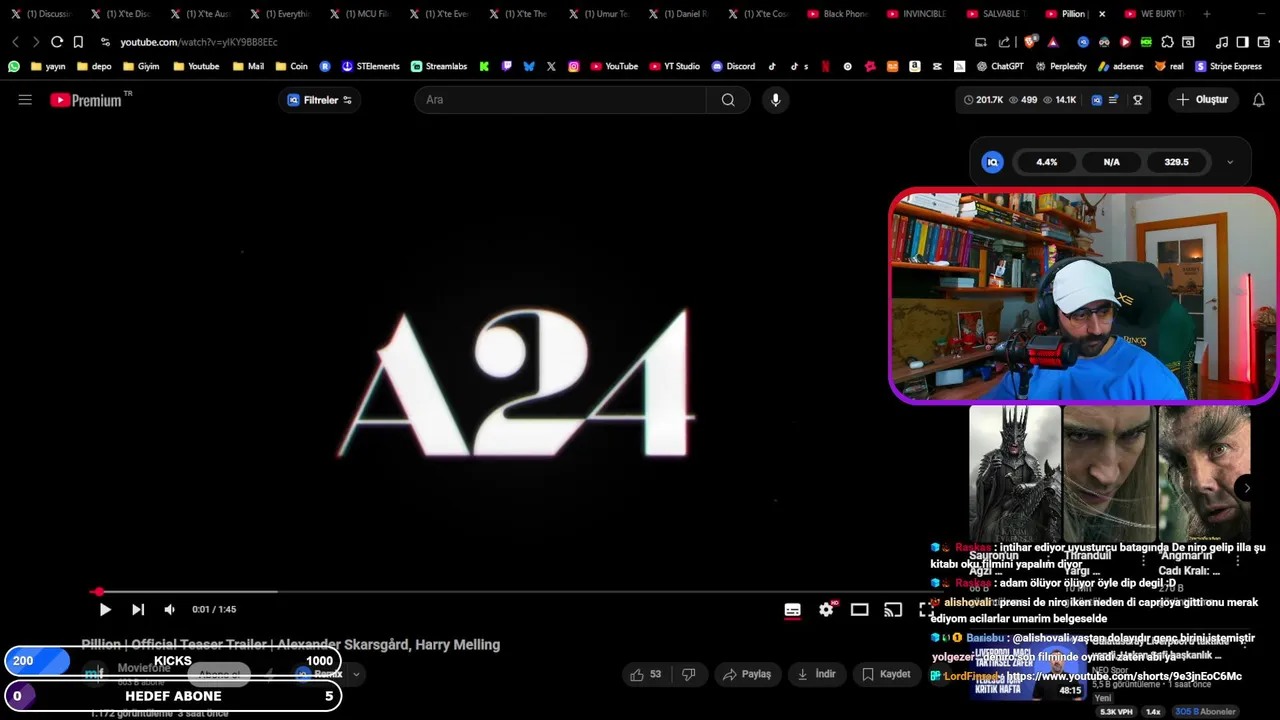Go forward in browser history
1280x720 pixels.
36,42
